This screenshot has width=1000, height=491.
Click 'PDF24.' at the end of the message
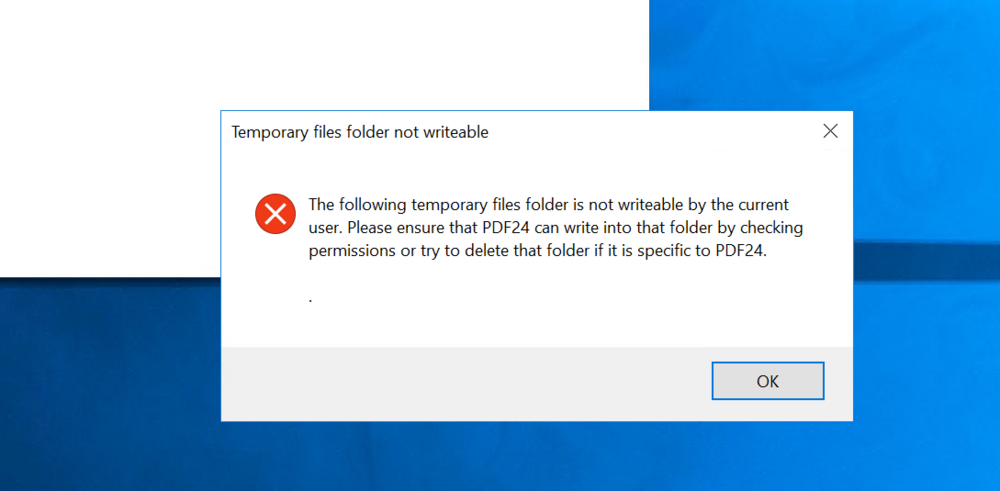[x=741, y=251]
